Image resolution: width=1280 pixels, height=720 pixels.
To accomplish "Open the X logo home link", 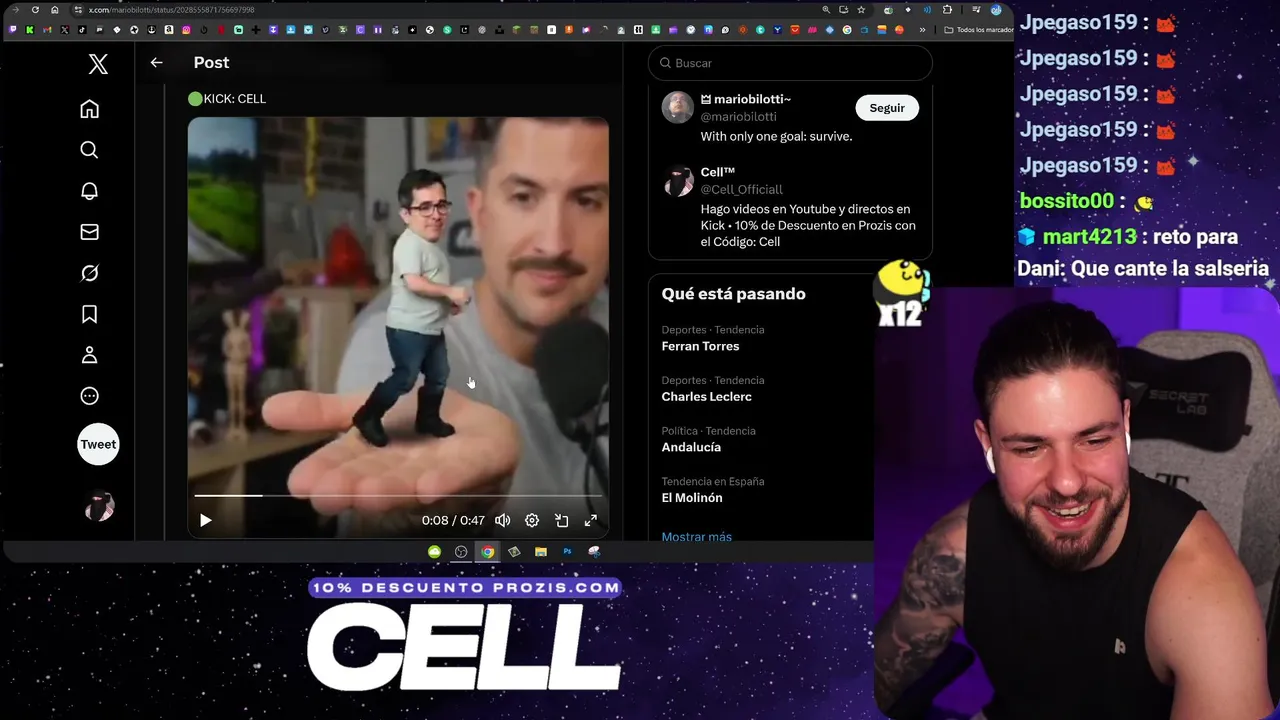I will (x=98, y=64).
